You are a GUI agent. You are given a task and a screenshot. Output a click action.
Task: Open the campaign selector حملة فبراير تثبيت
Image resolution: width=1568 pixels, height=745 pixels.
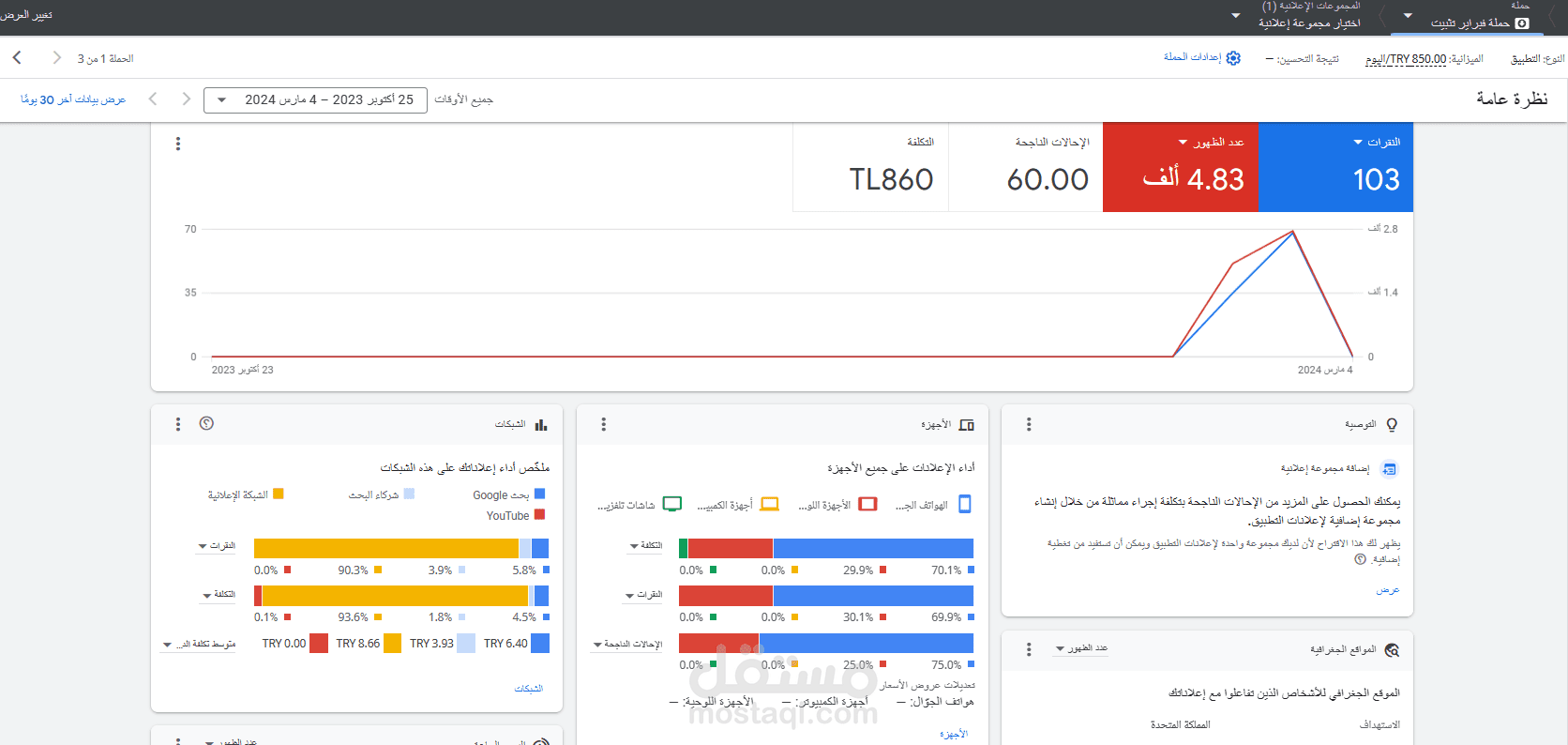[1468, 17]
